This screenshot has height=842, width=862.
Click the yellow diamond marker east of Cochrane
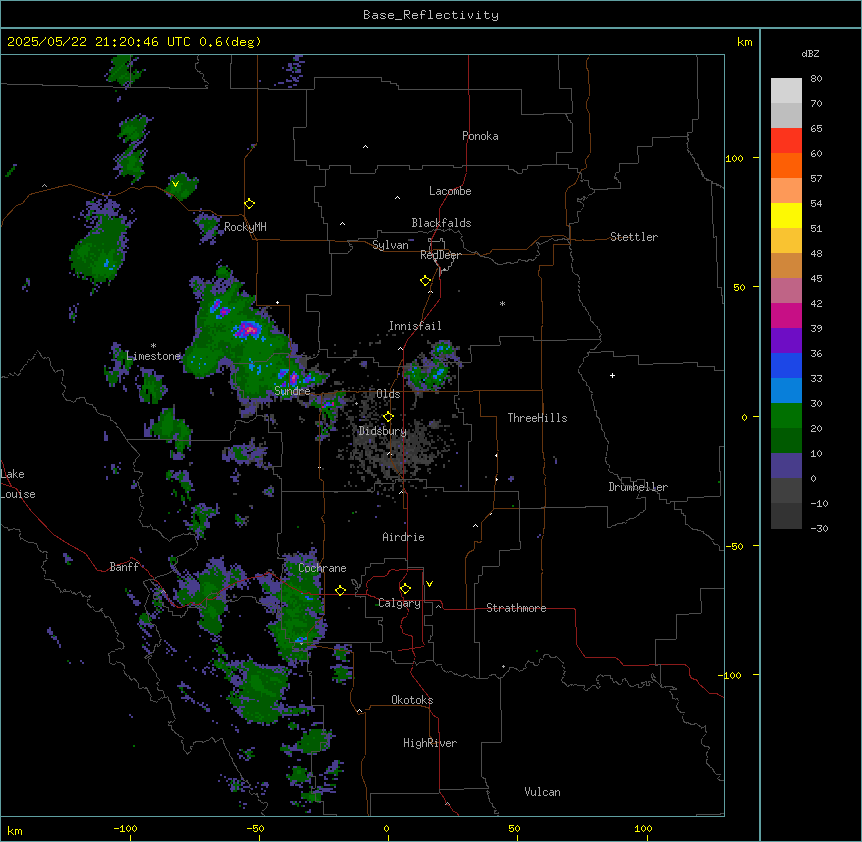(x=340, y=590)
